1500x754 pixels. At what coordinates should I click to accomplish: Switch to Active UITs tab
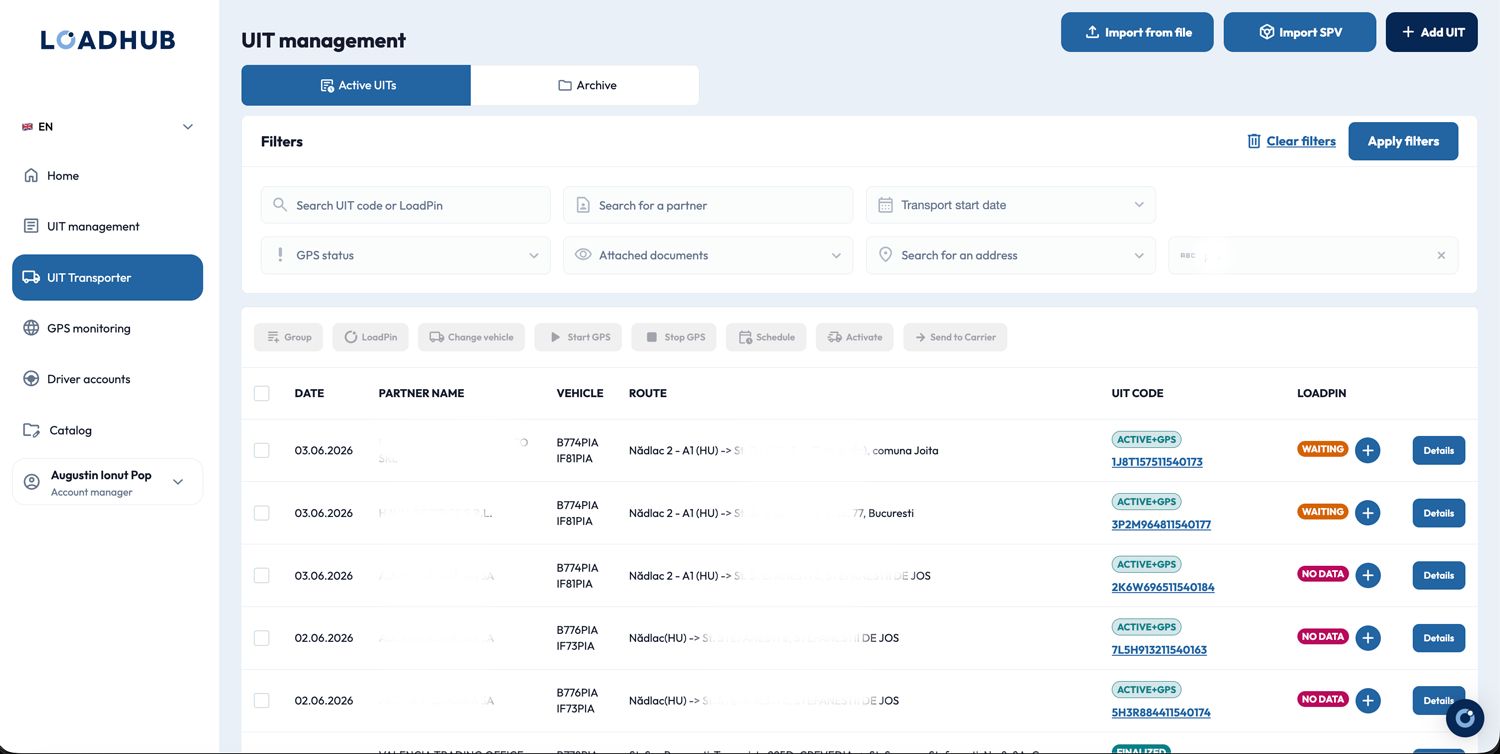point(356,85)
